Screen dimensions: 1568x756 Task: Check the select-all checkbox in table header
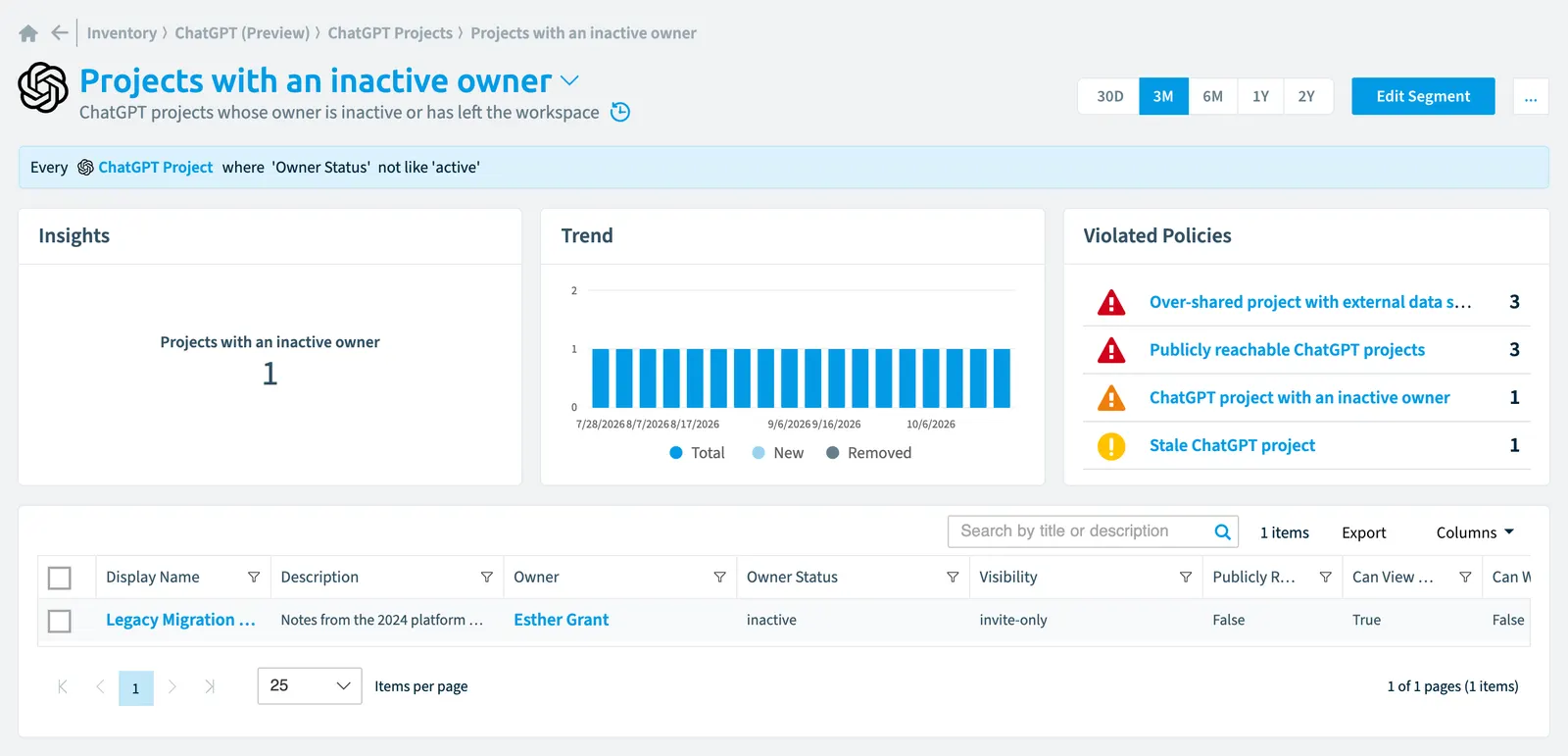pos(60,579)
